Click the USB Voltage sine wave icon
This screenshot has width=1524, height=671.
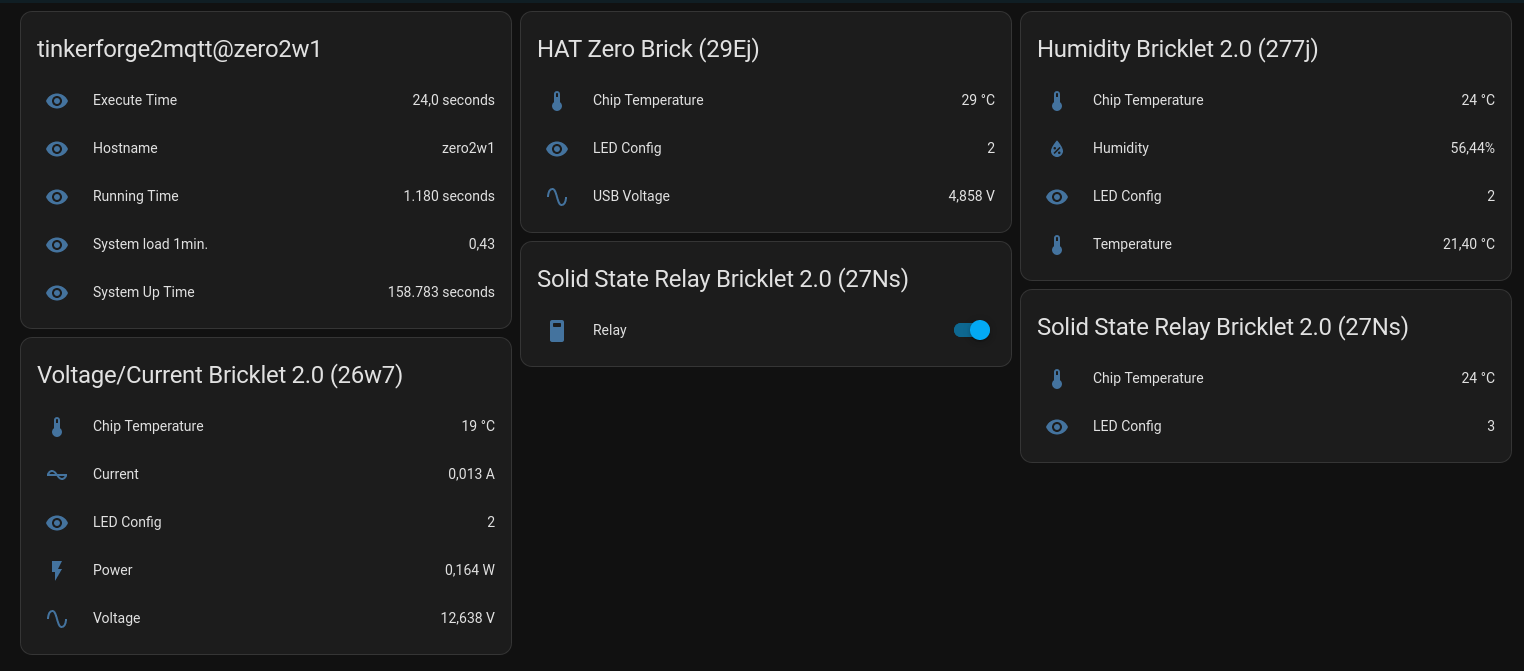(557, 197)
